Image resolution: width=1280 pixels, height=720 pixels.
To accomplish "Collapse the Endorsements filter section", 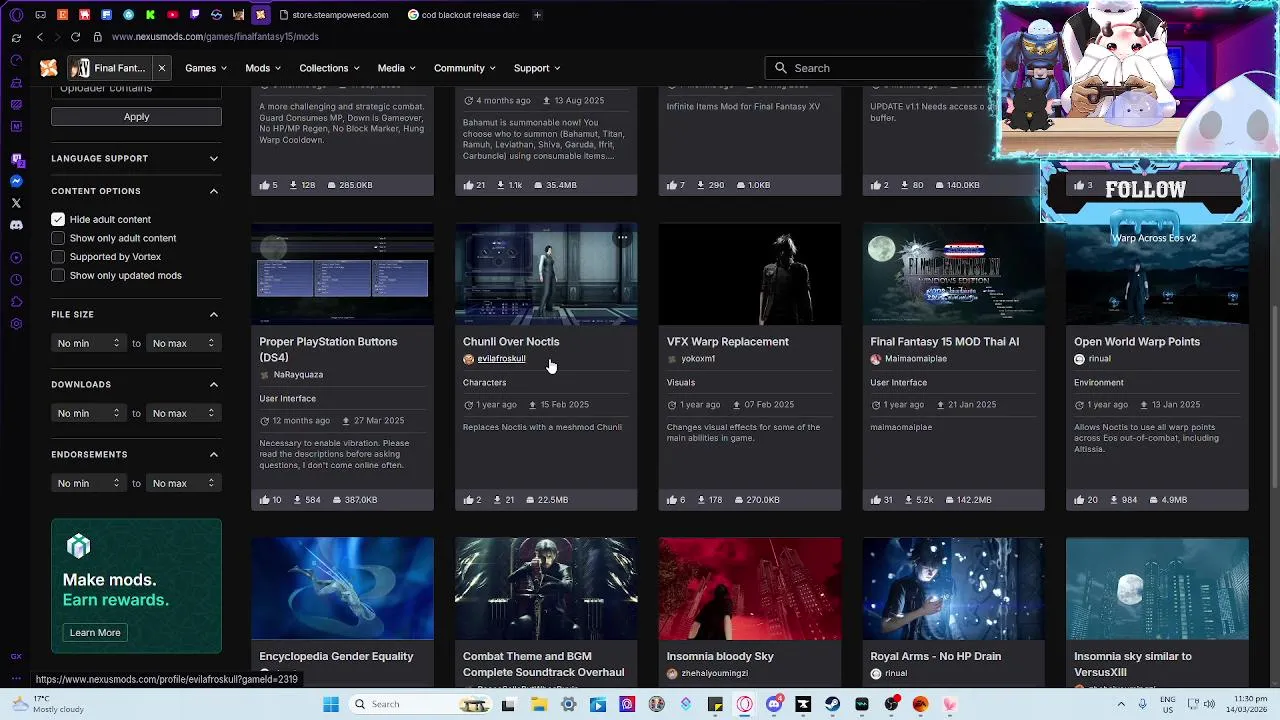I will [x=214, y=454].
